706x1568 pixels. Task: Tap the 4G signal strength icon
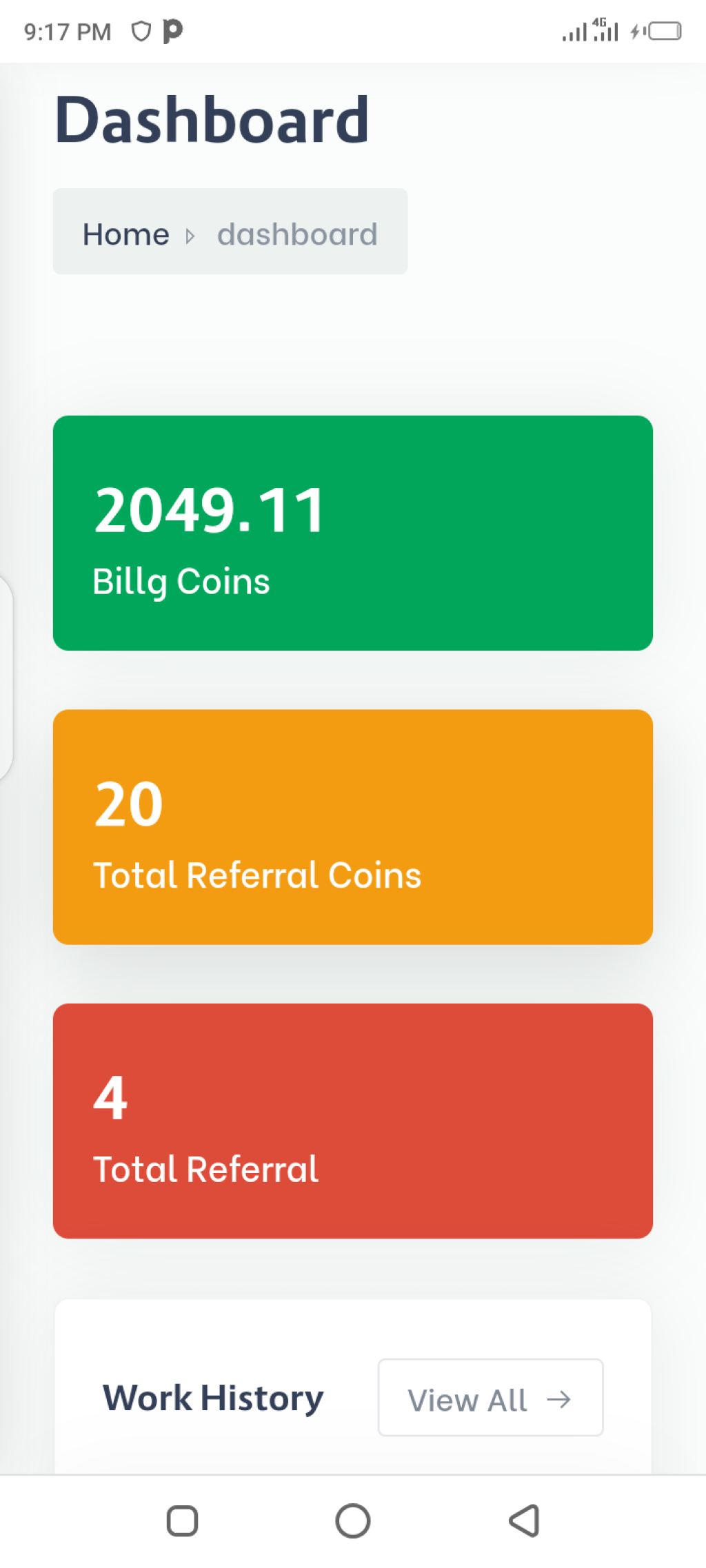(605, 30)
